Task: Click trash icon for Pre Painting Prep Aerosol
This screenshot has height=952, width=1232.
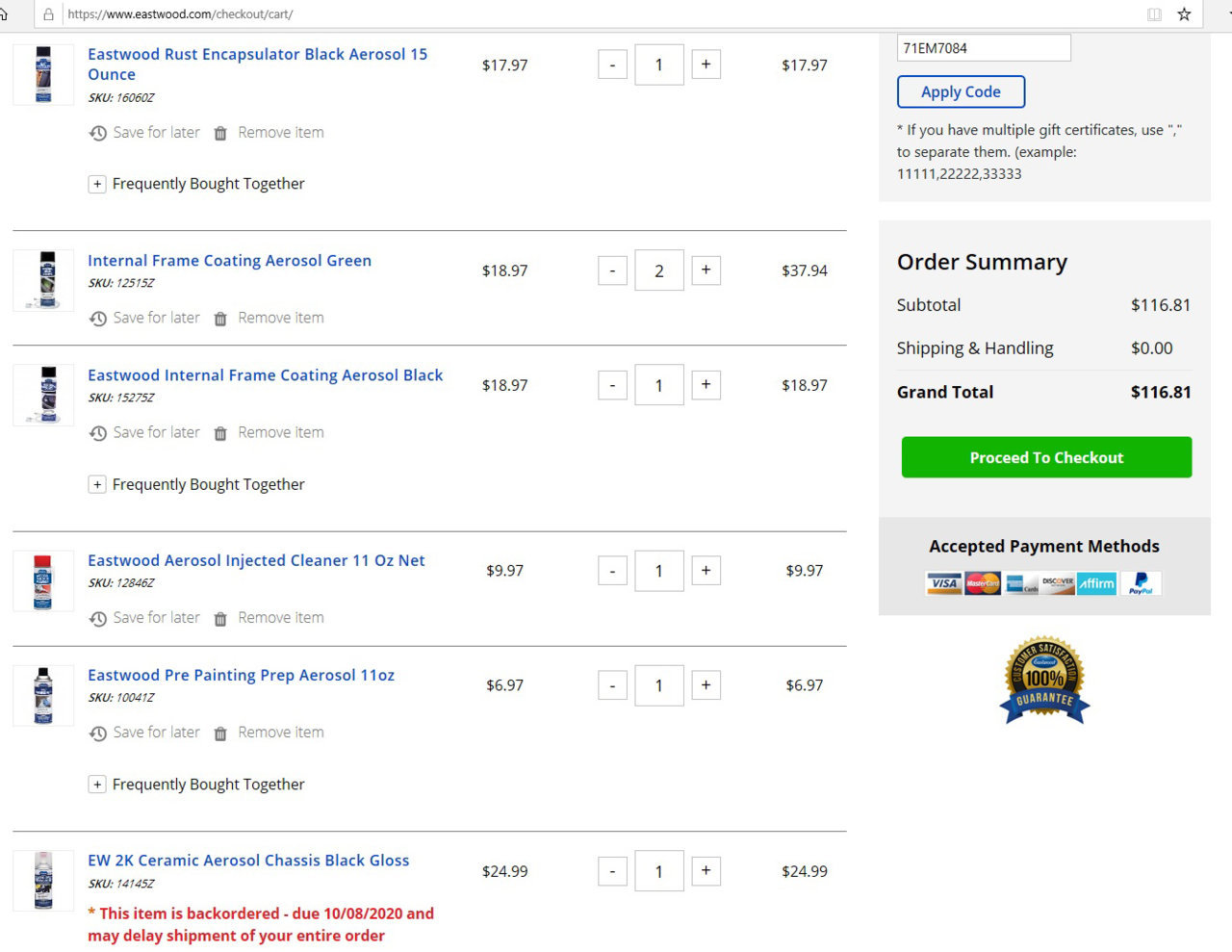Action: click(220, 733)
